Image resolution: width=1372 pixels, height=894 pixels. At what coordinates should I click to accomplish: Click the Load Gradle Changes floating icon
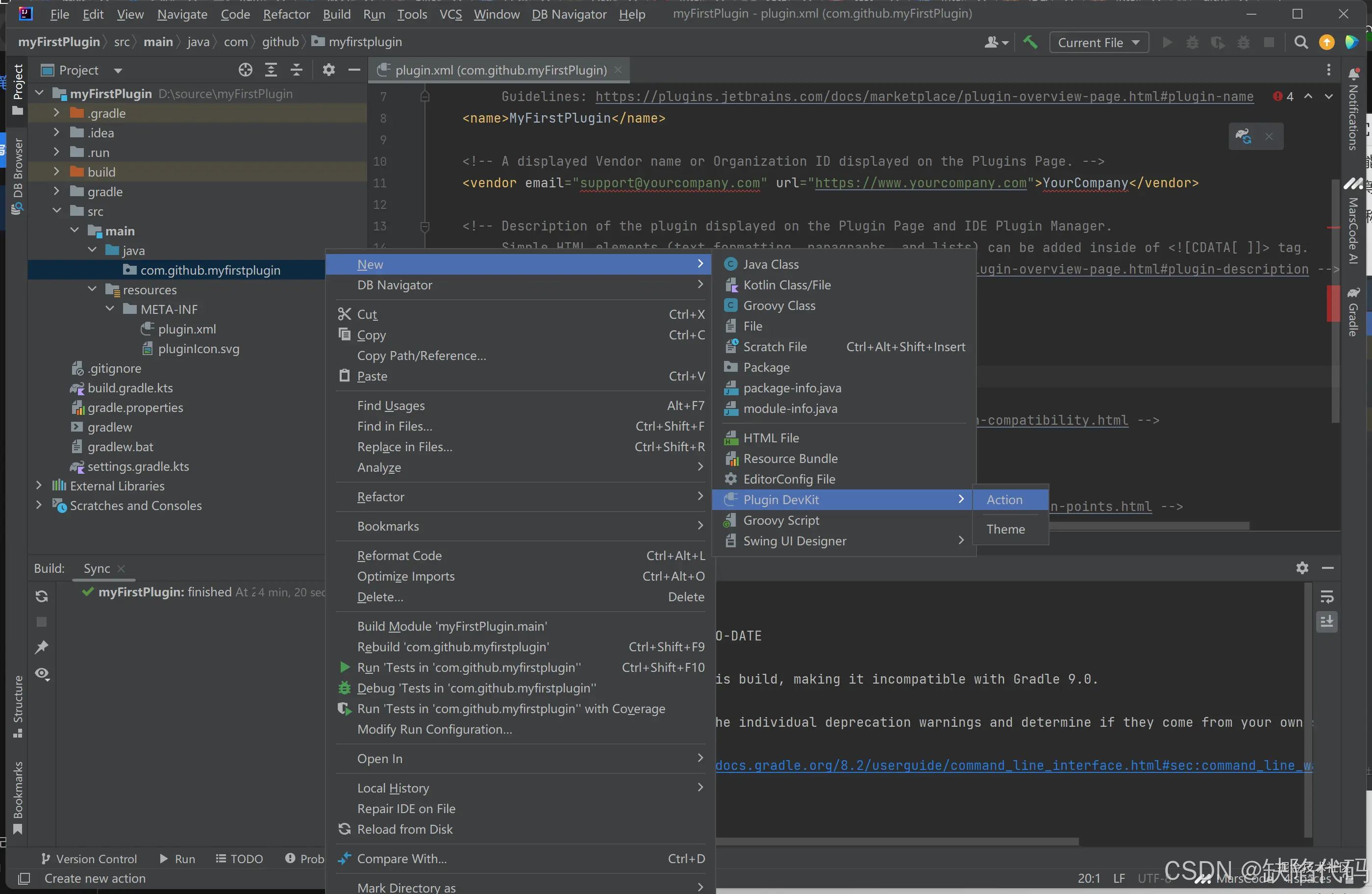pos(1243,136)
